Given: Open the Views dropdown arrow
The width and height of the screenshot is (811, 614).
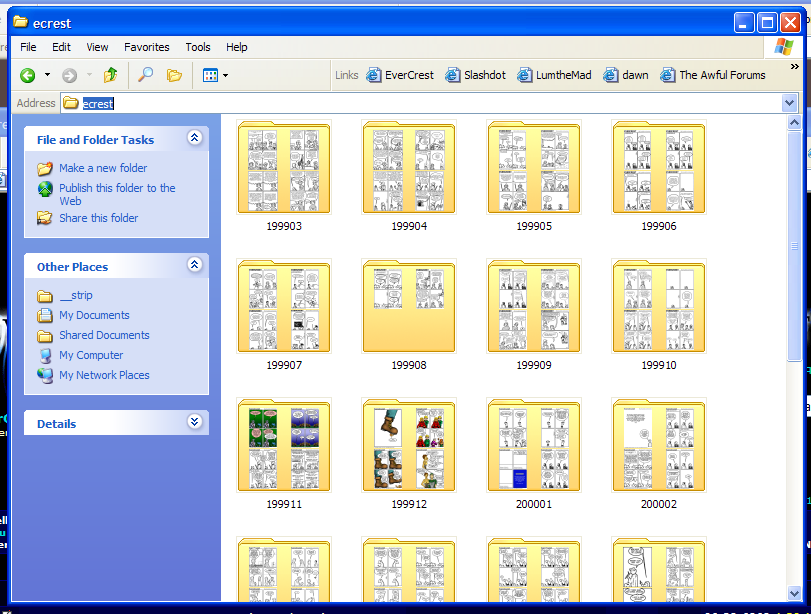Looking at the screenshot, I should (226, 76).
